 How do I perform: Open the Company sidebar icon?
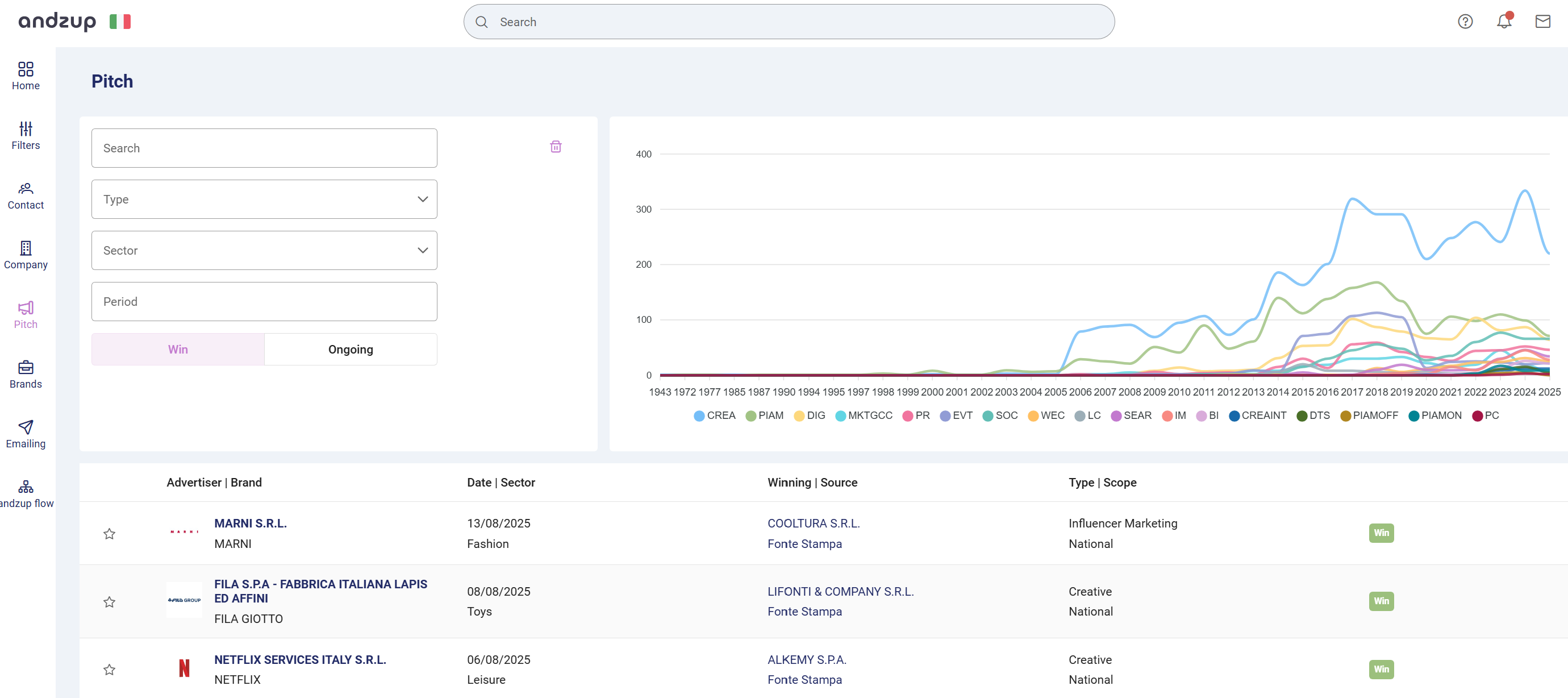tap(26, 255)
